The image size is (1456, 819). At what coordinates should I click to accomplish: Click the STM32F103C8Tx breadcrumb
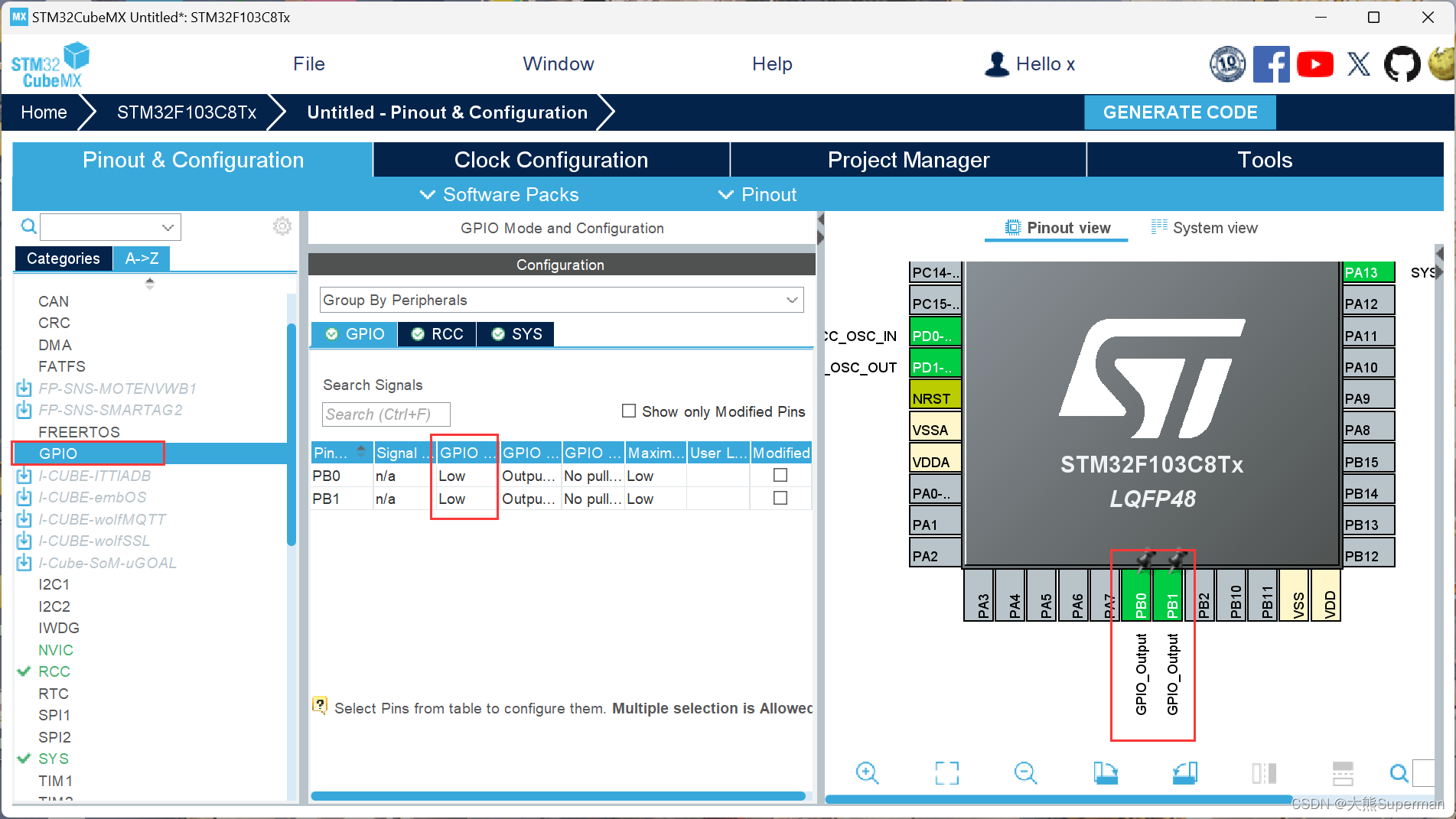pyautogui.click(x=187, y=112)
